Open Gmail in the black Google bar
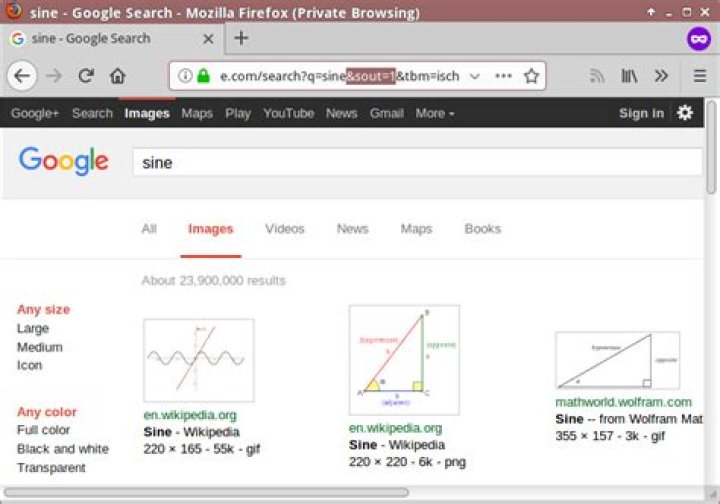This screenshot has width=720, height=504. click(x=387, y=113)
